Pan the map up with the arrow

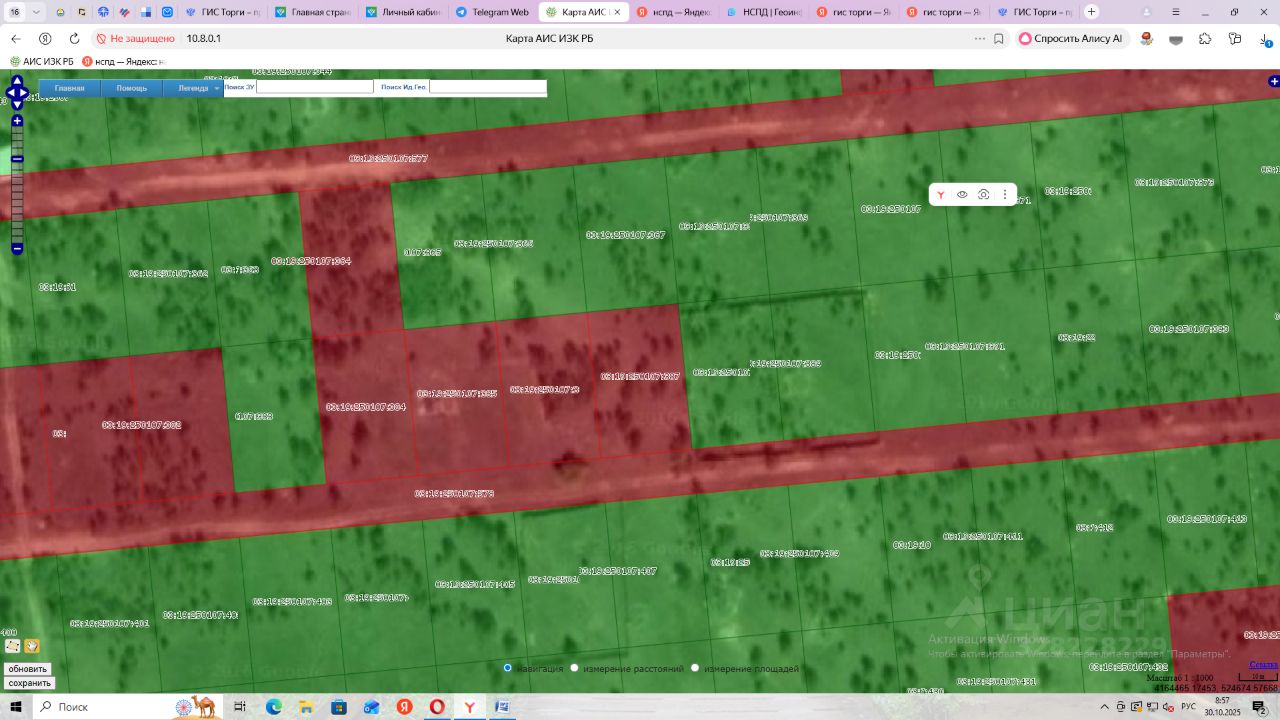[17, 81]
